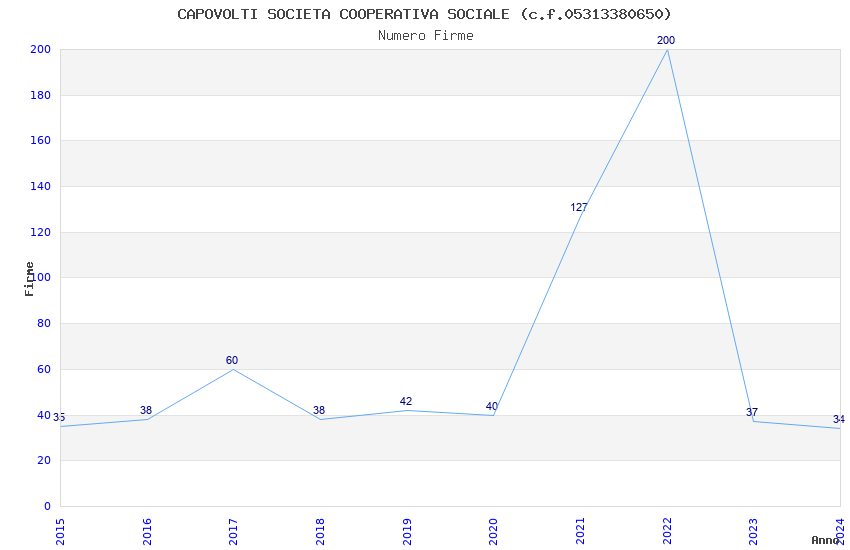Click the y-axis value 80

pyautogui.click(x=44, y=323)
